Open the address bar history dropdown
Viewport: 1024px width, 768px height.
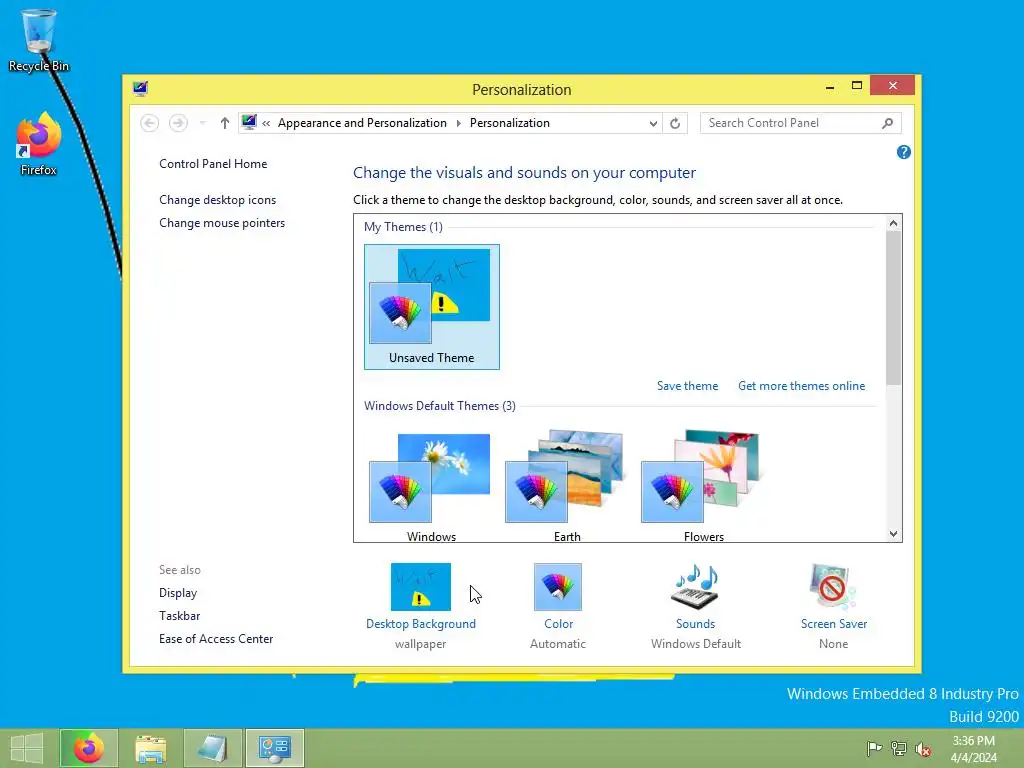(x=653, y=123)
